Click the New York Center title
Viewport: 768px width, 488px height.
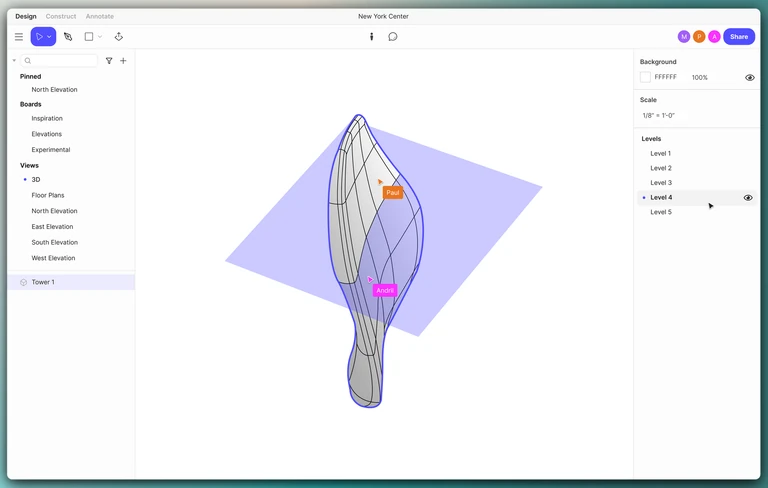(383, 16)
